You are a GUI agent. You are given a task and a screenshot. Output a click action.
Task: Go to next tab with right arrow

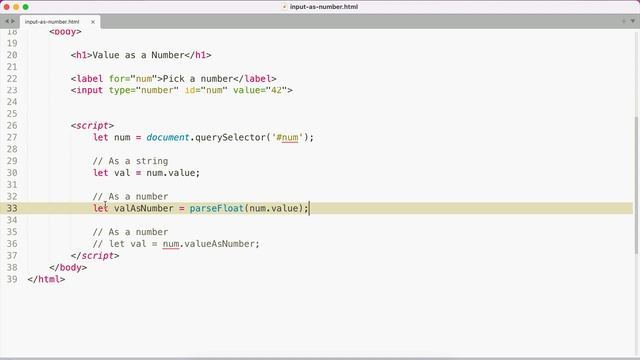(x=13, y=21)
